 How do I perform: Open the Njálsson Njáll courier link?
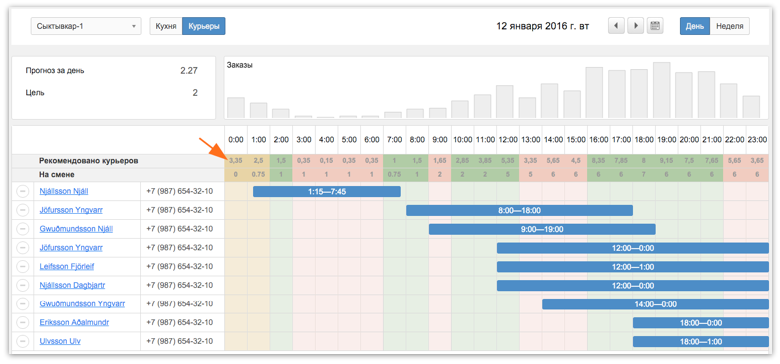pos(64,191)
